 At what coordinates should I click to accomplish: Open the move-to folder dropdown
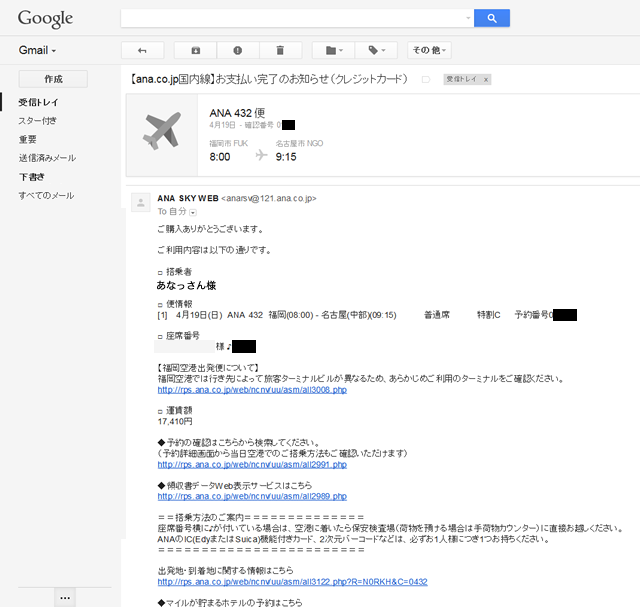pos(333,50)
